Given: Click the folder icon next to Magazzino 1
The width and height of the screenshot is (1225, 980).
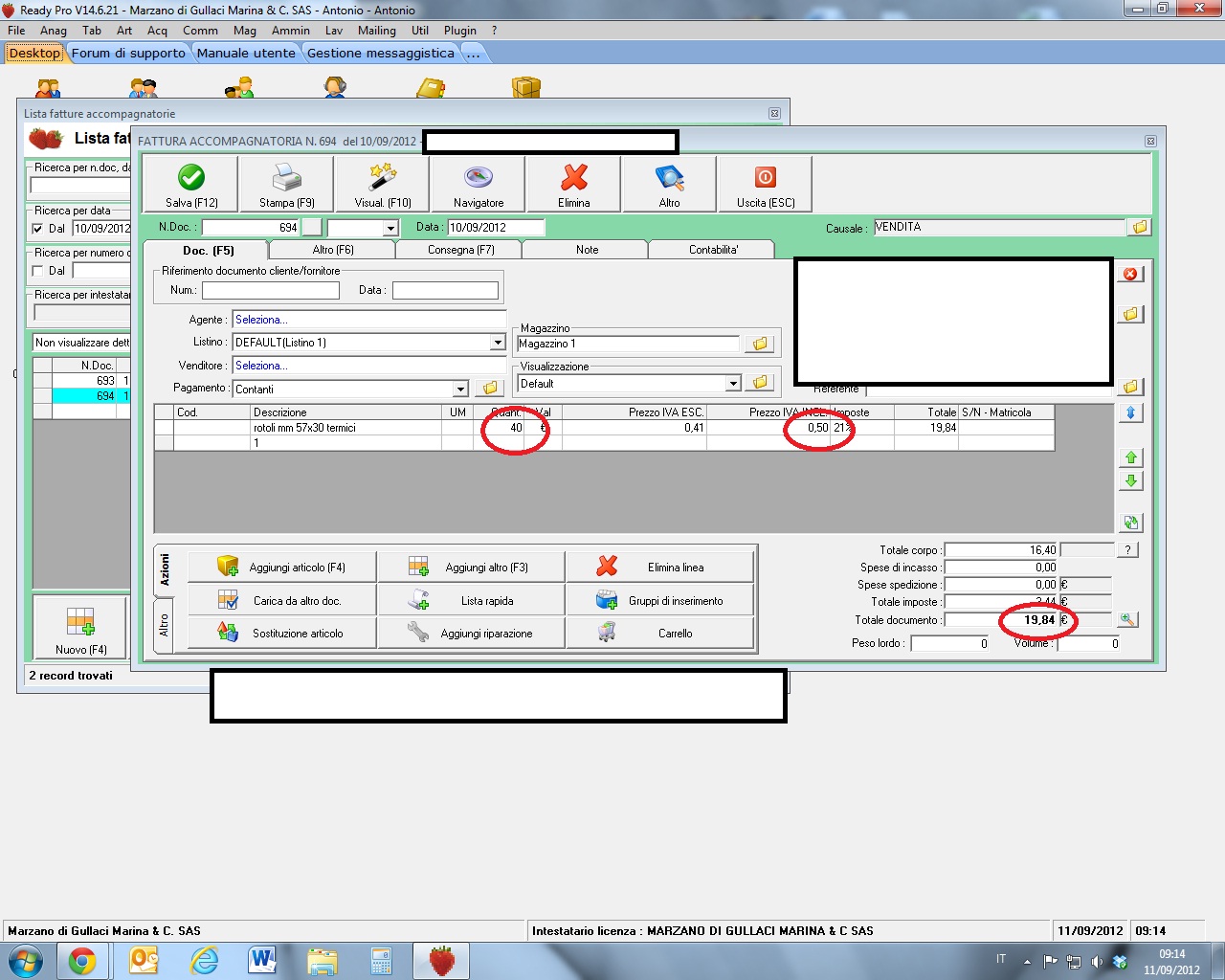Looking at the screenshot, I should click(x=760, y=344).
